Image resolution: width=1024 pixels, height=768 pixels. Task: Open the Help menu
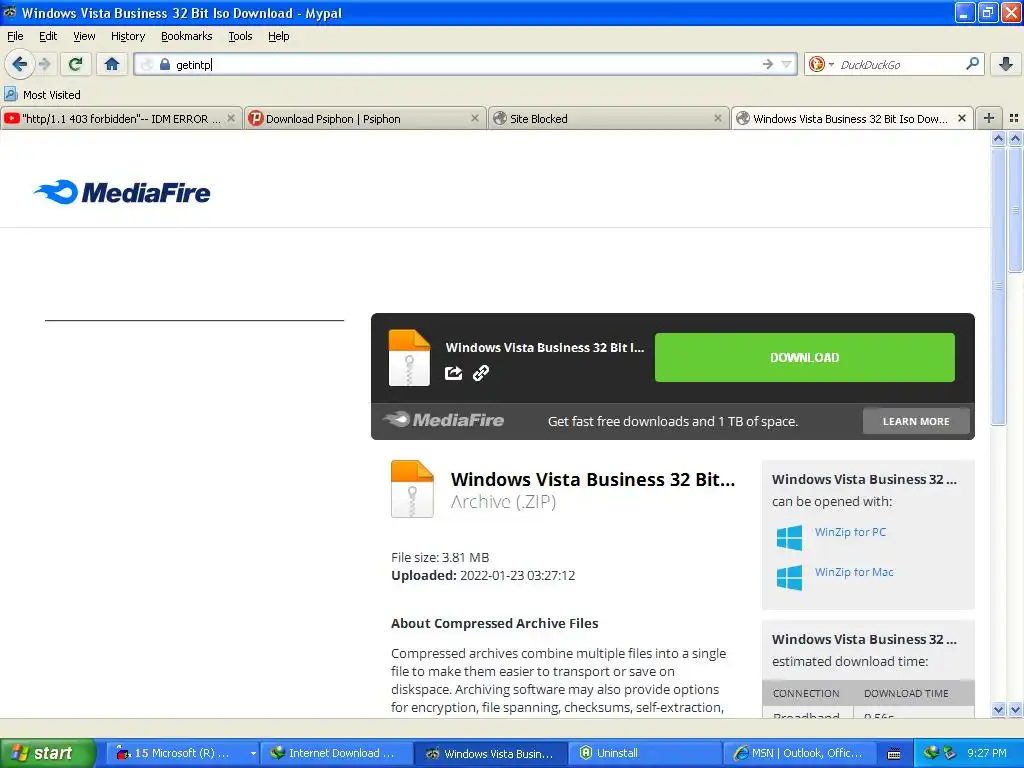pos(278,36)
